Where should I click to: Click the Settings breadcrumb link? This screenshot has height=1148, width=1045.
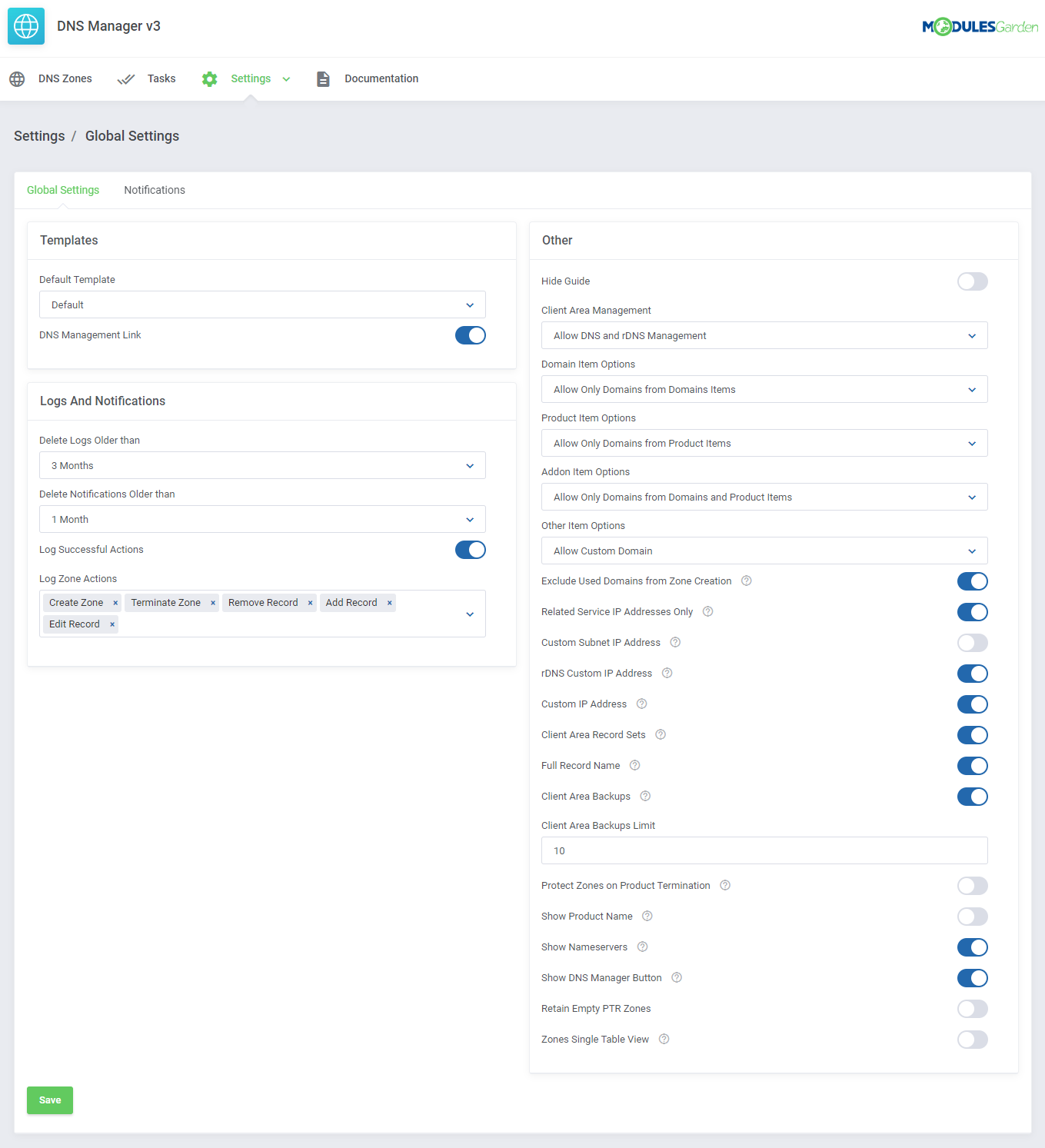39,136
